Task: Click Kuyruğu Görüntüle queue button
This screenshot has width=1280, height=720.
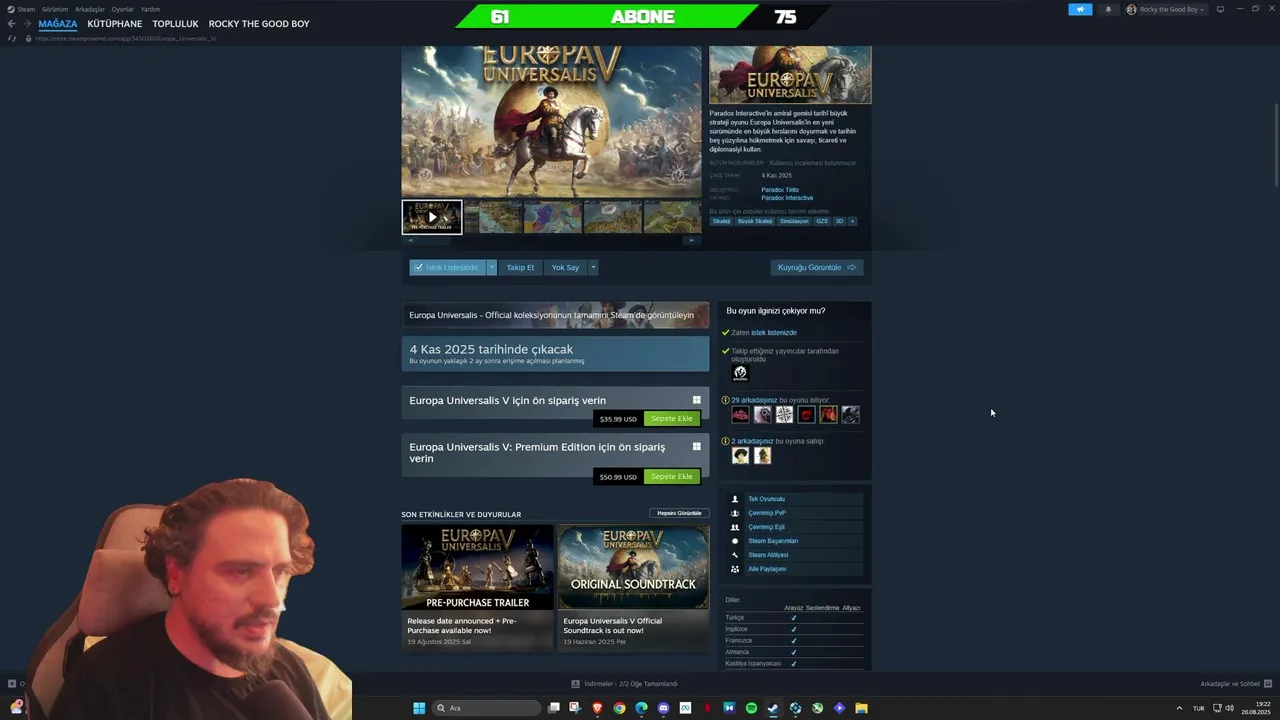Action: [817, 267]
